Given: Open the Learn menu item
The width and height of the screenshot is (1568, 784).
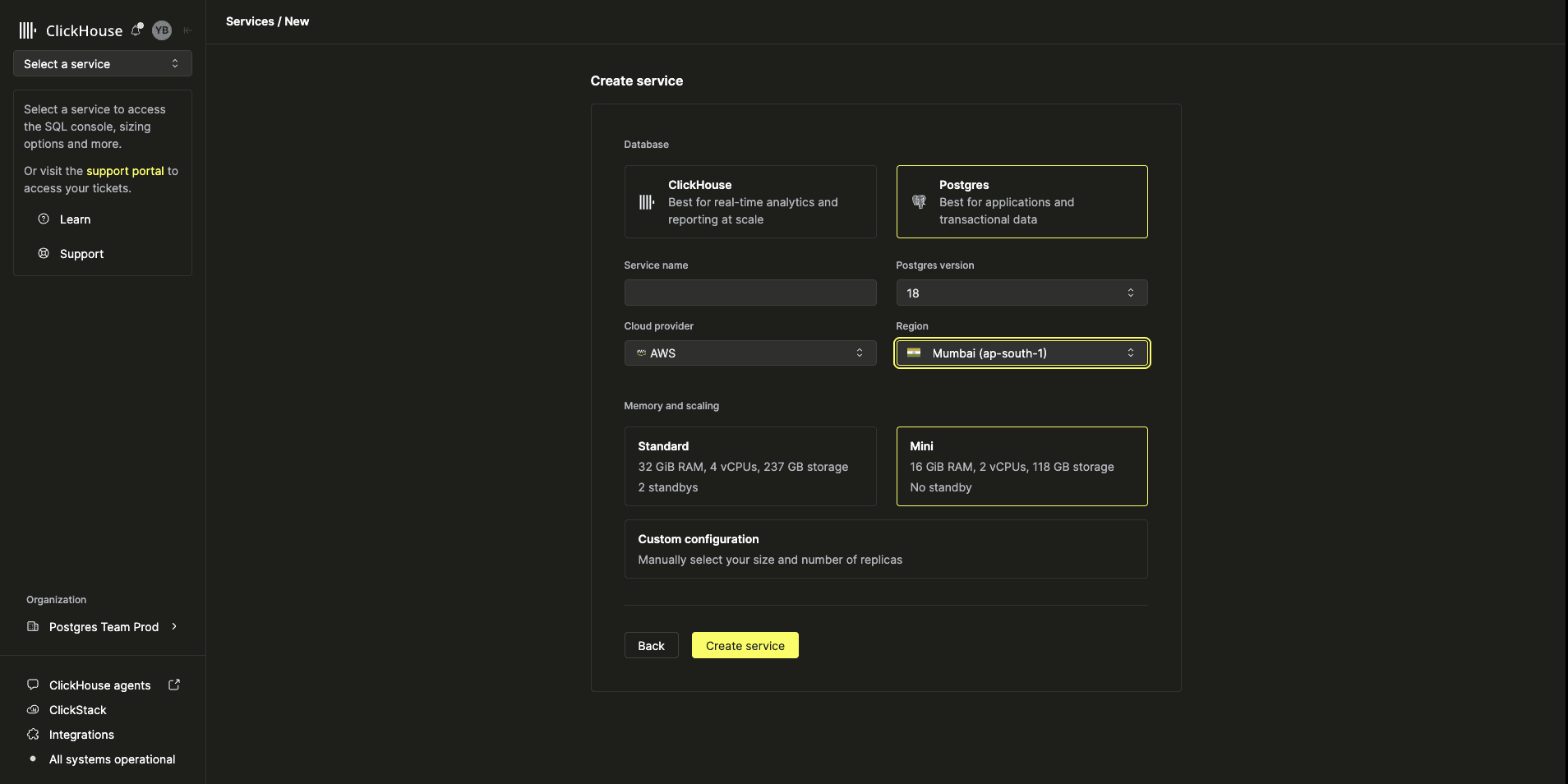Looking at the screenshot, I should click(x=75, y=219).
